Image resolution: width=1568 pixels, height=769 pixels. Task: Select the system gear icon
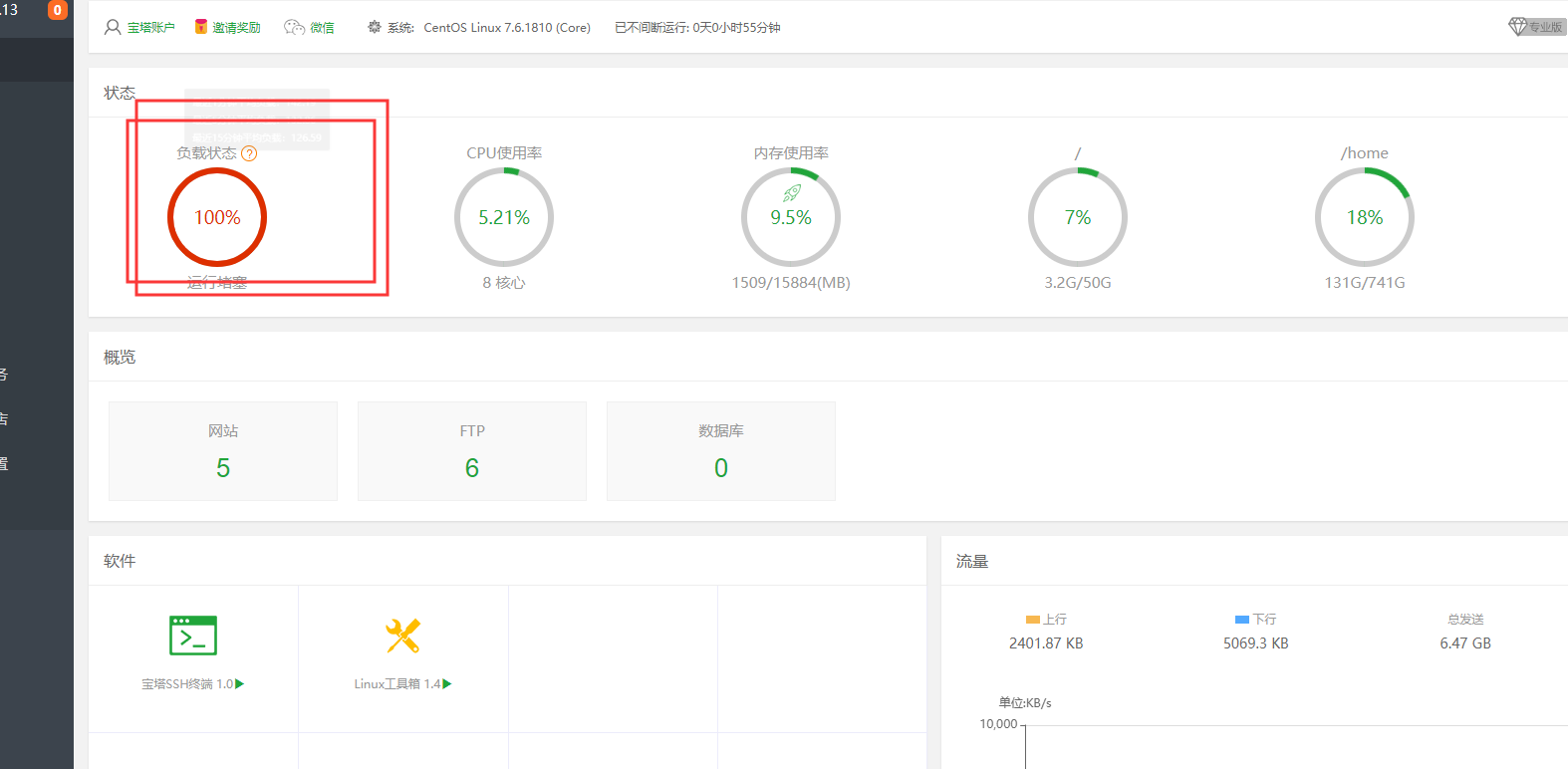coord(375,27)
